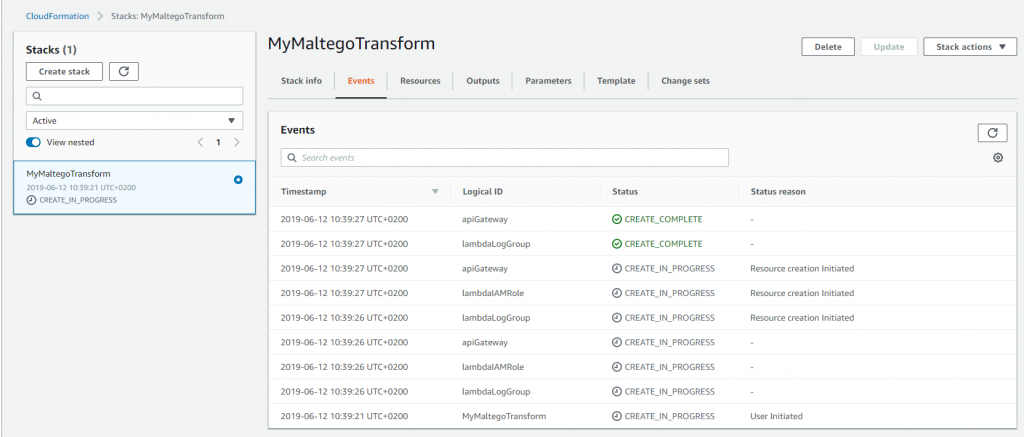1024x437 pixels.
Task: Click MyMaltegoTransform Logical ID in events
Action: 504,415
